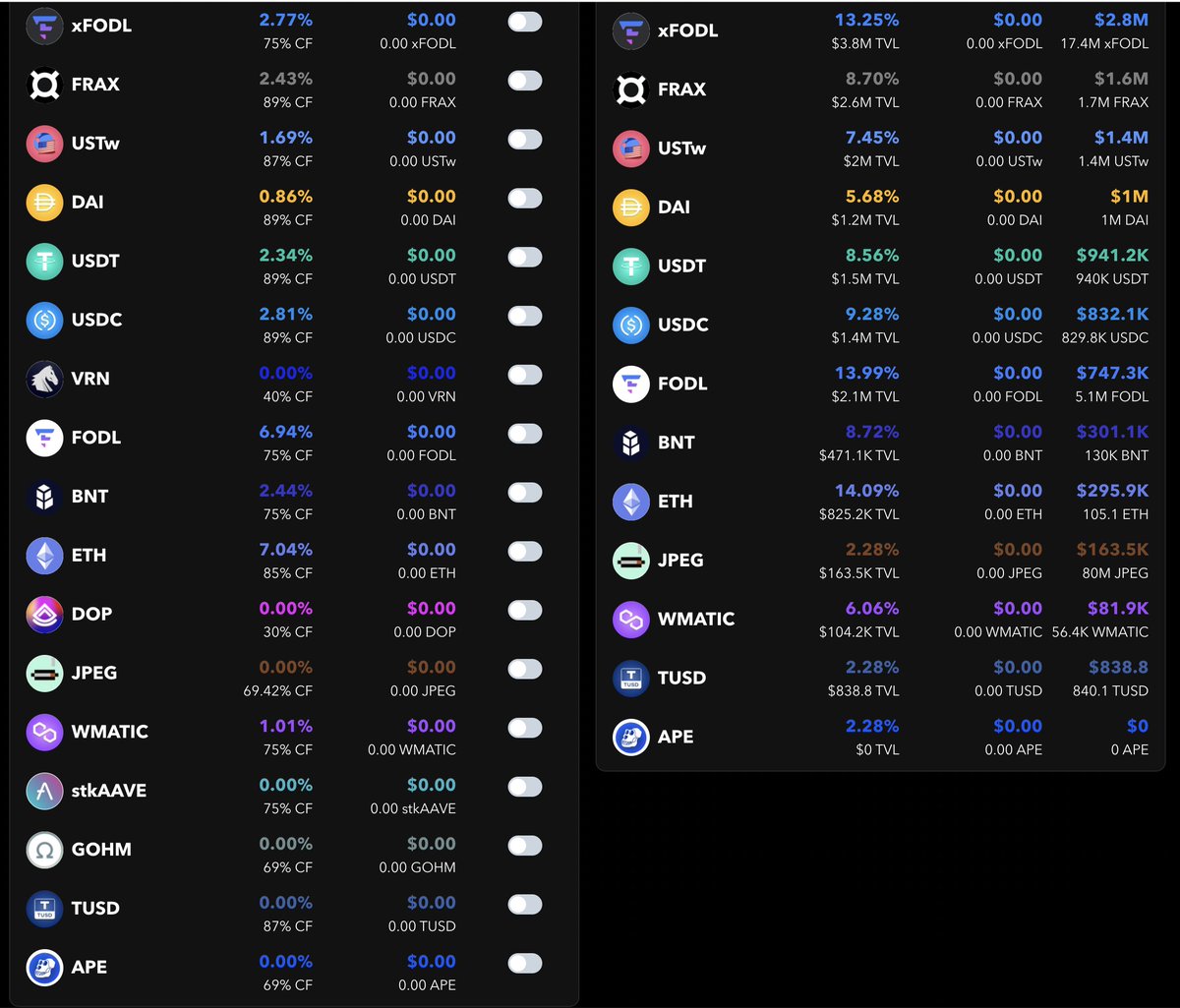This screenshot has width=1180, height=1008.
Task: Click the USDC icon in right panel
Action: (x=631, y=325)
